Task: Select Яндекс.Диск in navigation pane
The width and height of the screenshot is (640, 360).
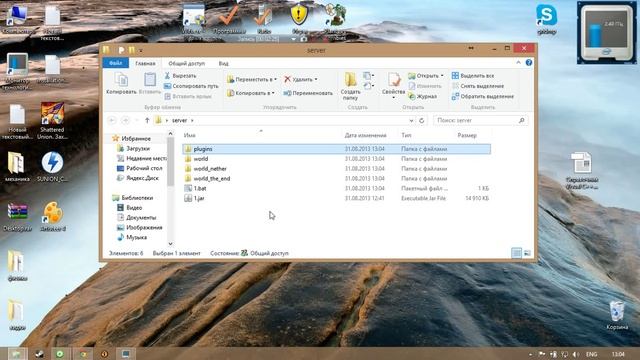Action: [138, 178]
